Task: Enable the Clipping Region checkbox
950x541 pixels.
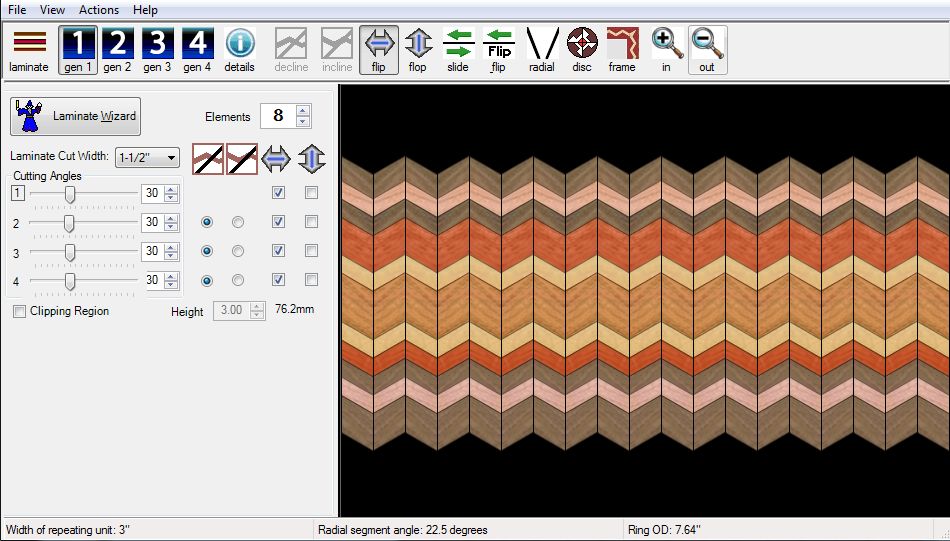Action: click(x=20, y=312)
